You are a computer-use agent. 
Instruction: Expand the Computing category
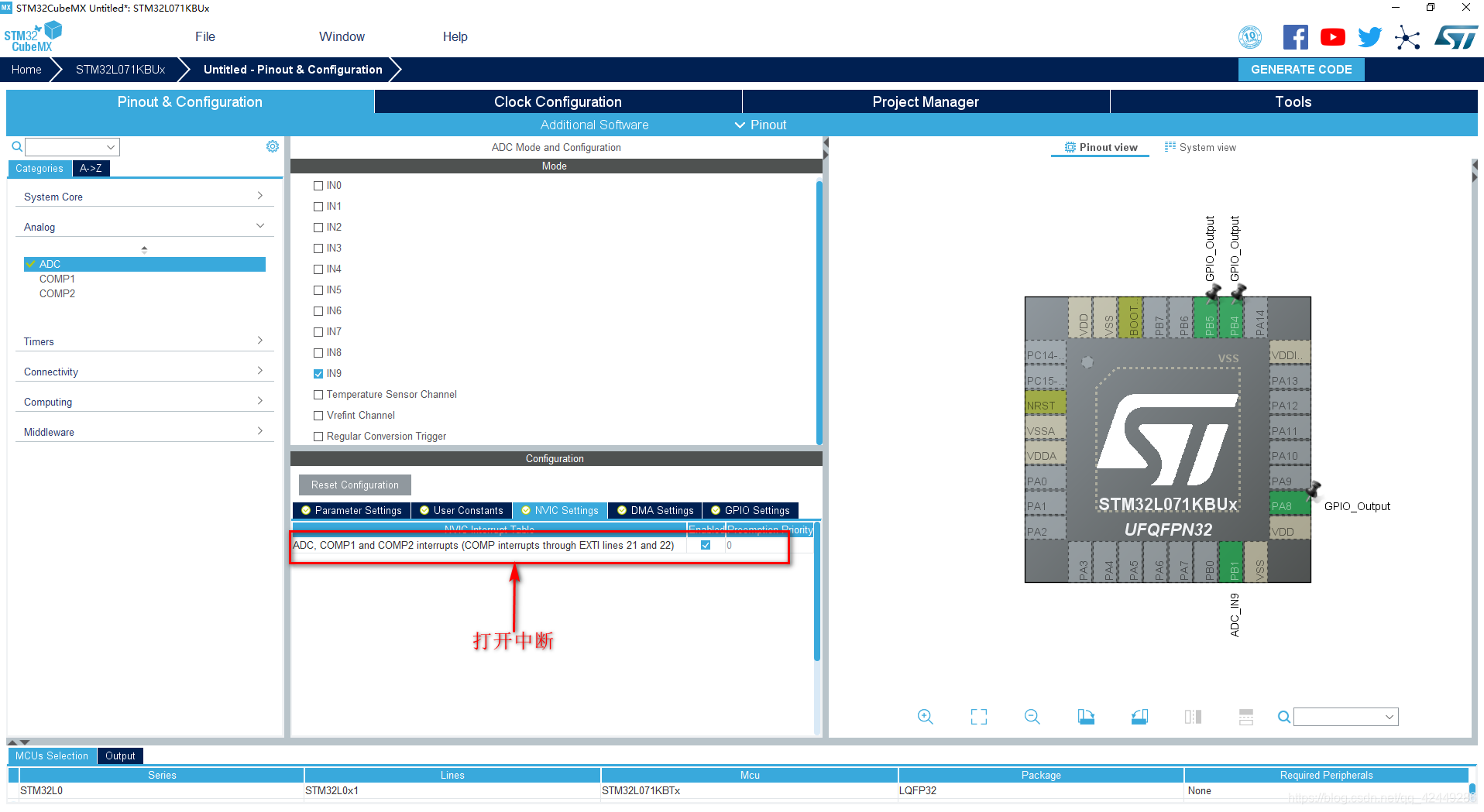[144, 402]
